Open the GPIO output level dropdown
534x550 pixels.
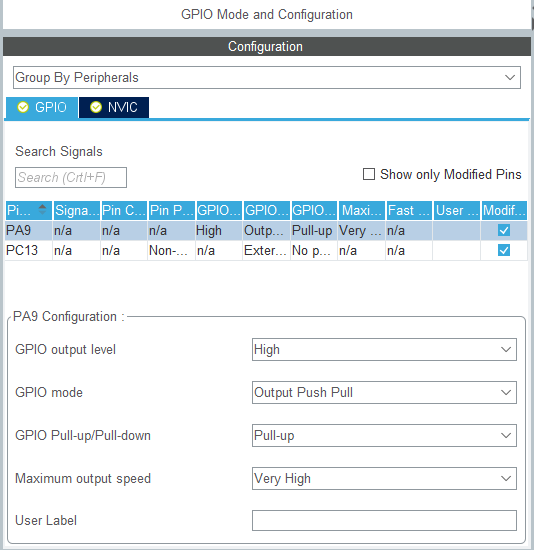click(384, 349)
